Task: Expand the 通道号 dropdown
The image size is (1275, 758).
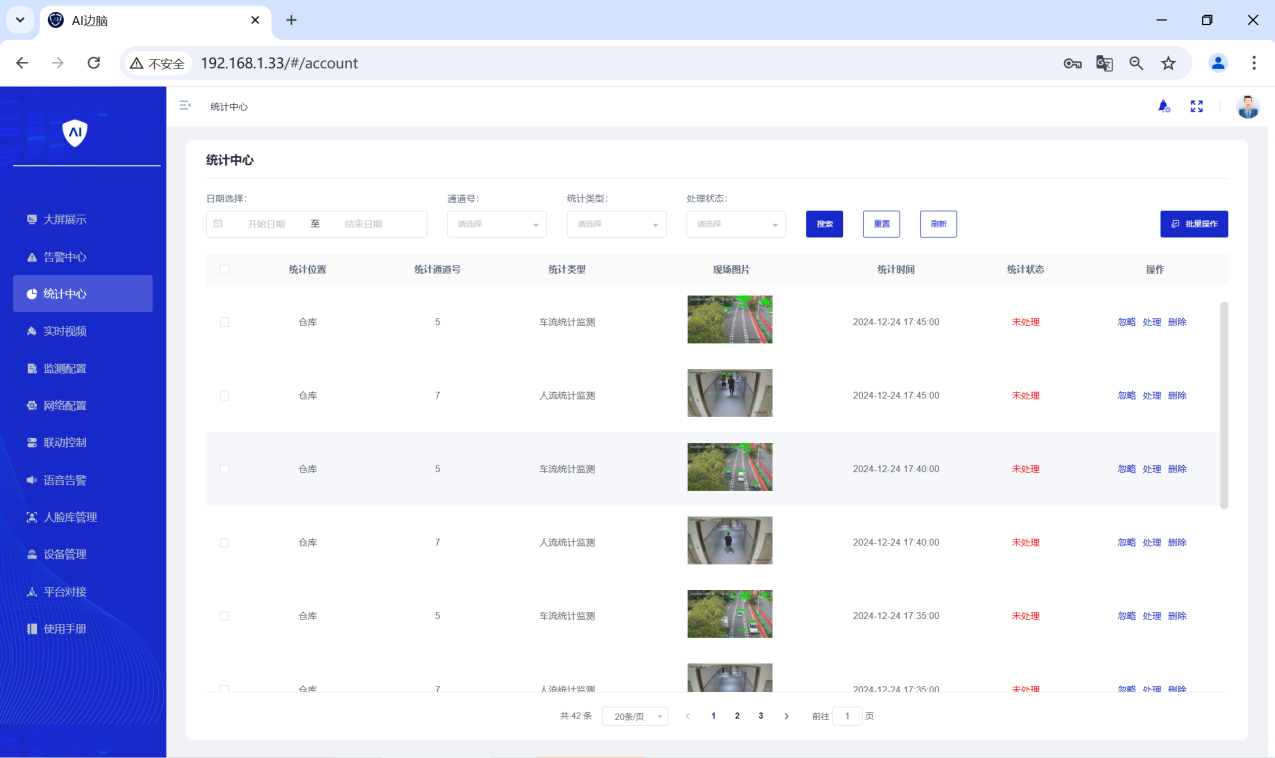Action: [496, 224]
